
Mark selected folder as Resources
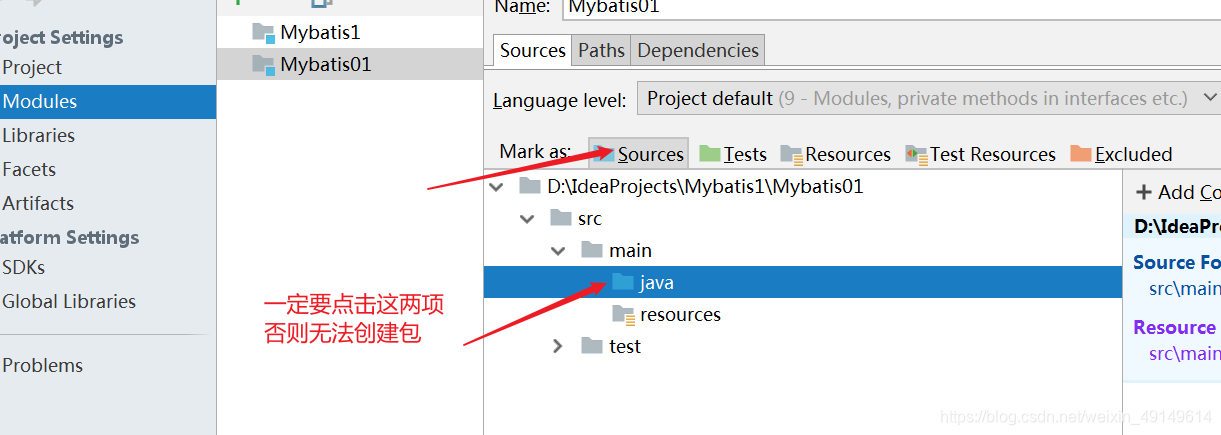click(836, 154)
